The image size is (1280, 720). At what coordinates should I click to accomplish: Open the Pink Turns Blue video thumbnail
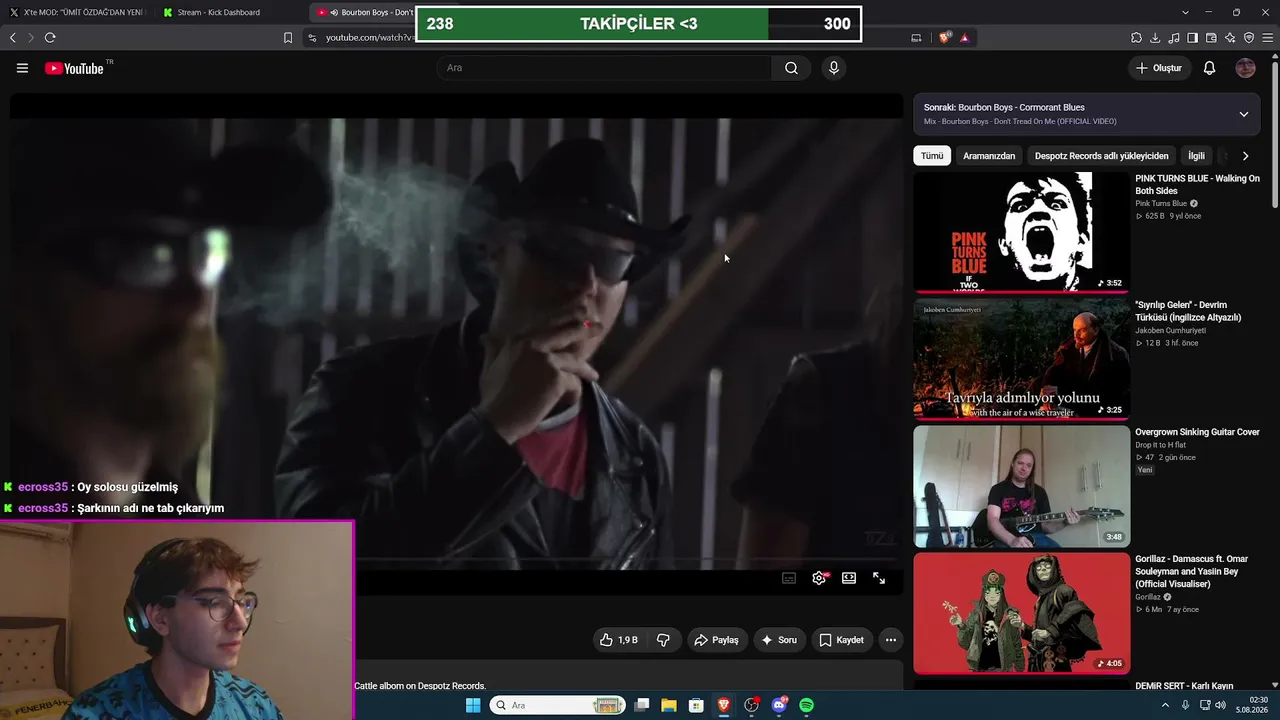pyautogui.click(x=1021, y=232)
